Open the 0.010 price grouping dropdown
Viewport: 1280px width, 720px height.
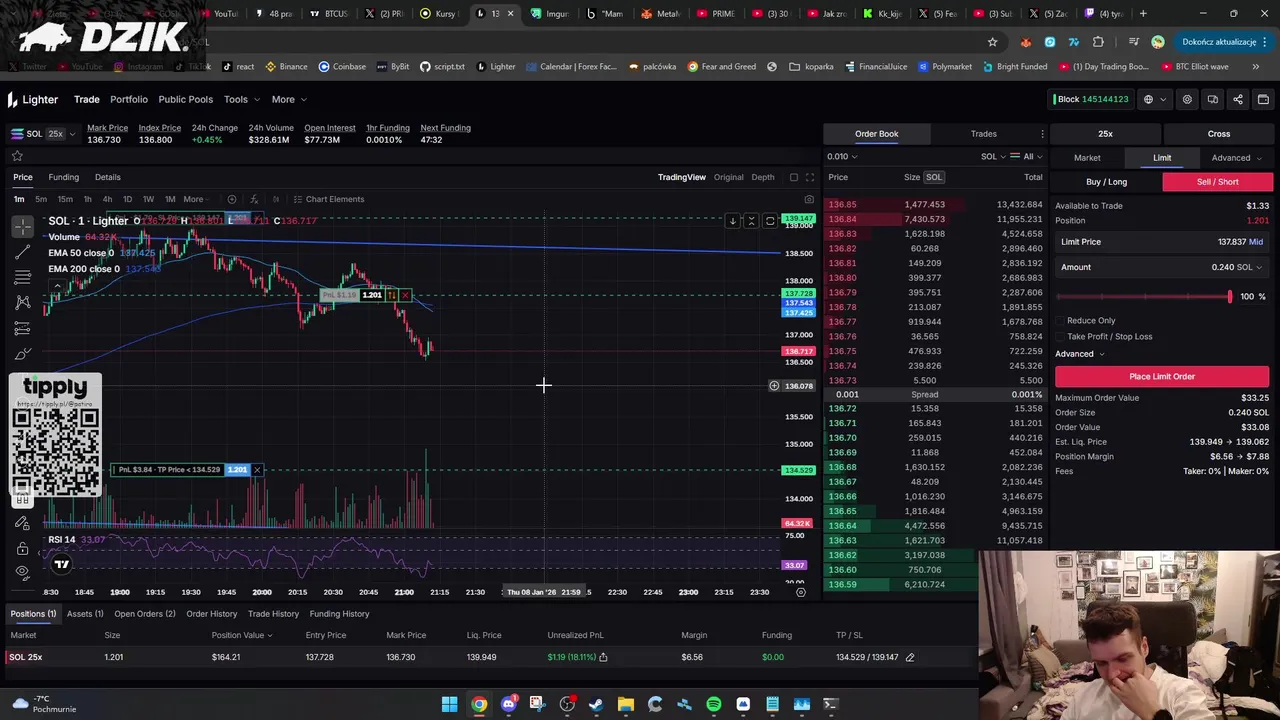(842, 156)
